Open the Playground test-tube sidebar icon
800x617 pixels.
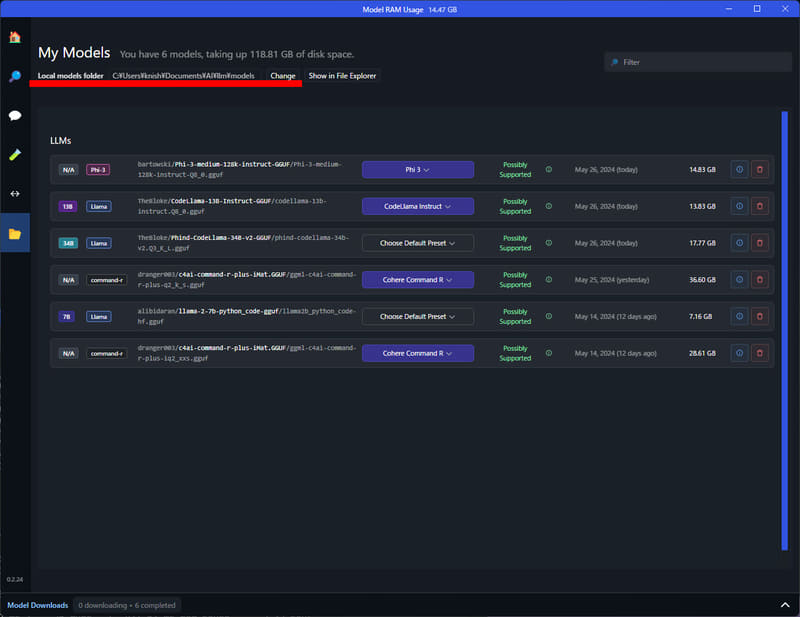14,154
